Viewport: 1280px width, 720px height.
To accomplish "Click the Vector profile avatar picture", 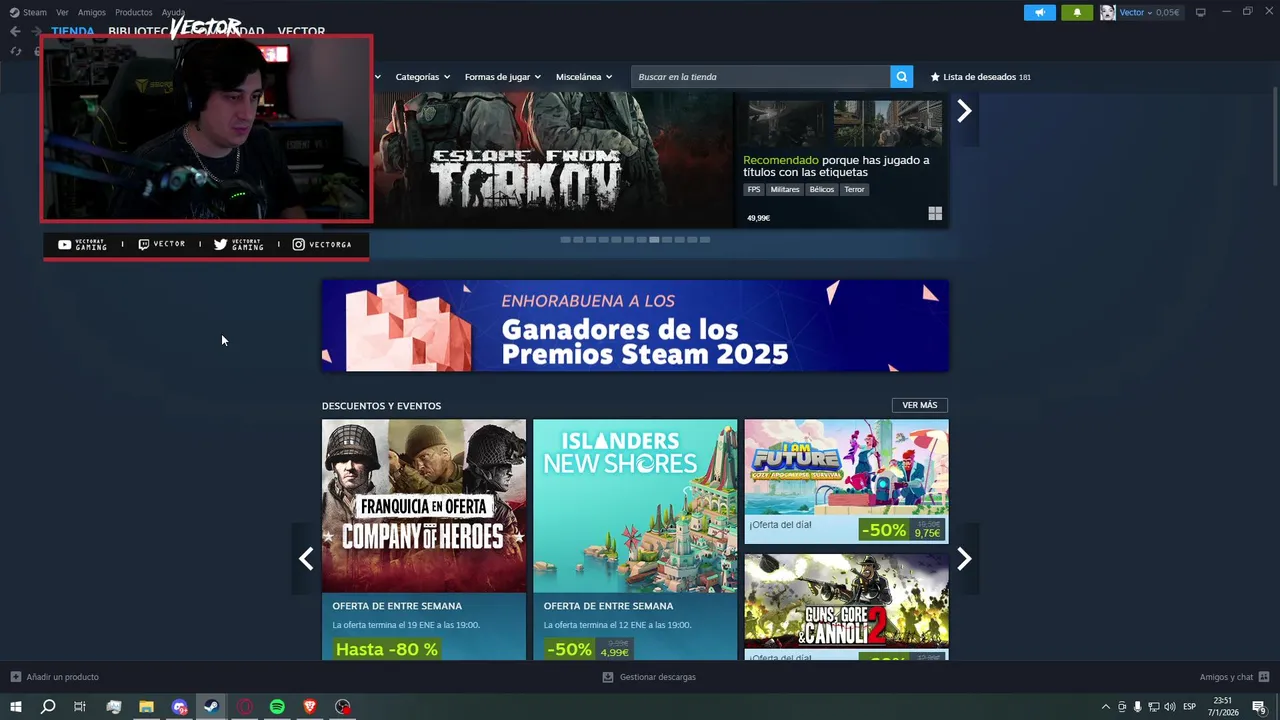I will click(x=1107, y=12).
